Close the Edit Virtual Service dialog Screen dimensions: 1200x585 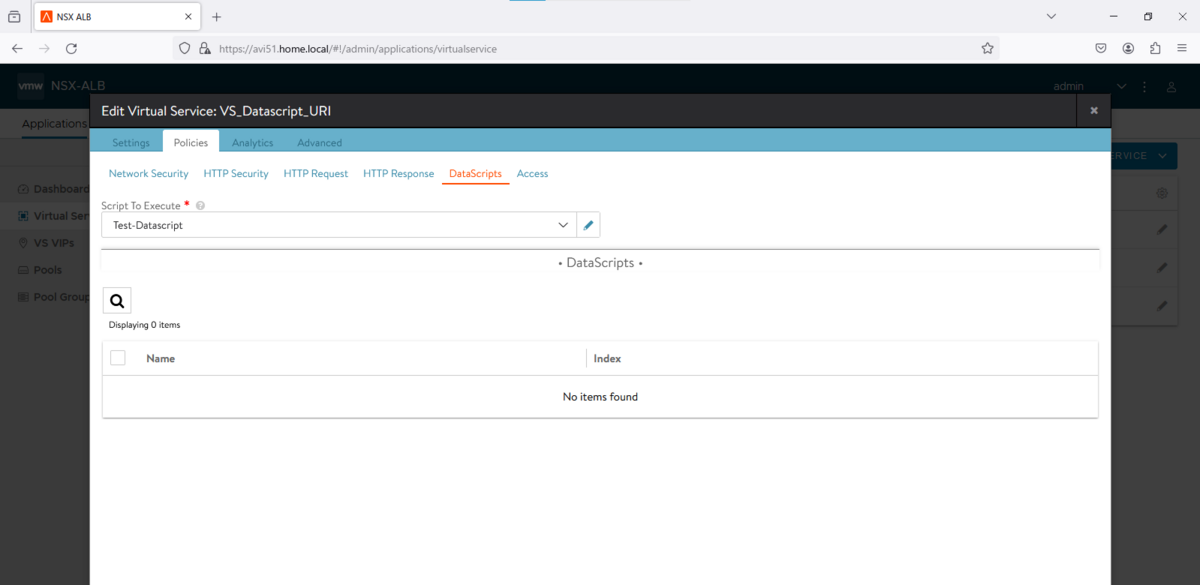(x=1094, y=110)
